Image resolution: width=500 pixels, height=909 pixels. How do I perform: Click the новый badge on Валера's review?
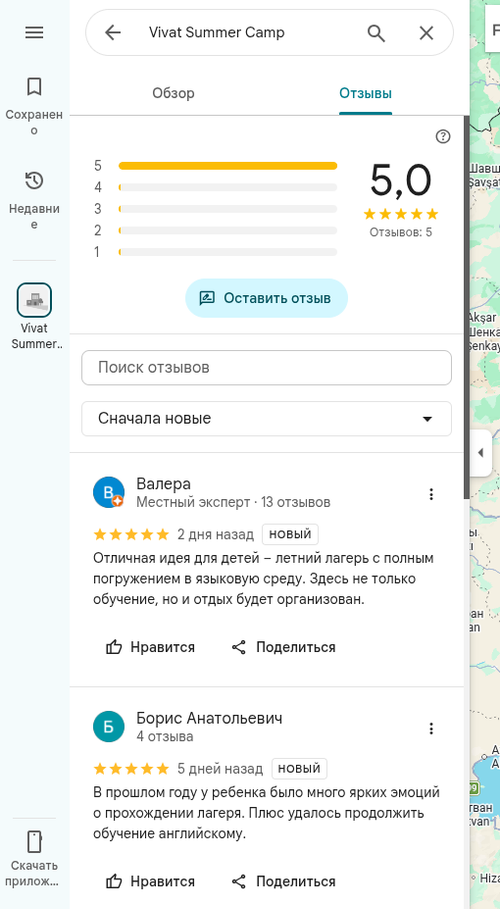[290, 534]
